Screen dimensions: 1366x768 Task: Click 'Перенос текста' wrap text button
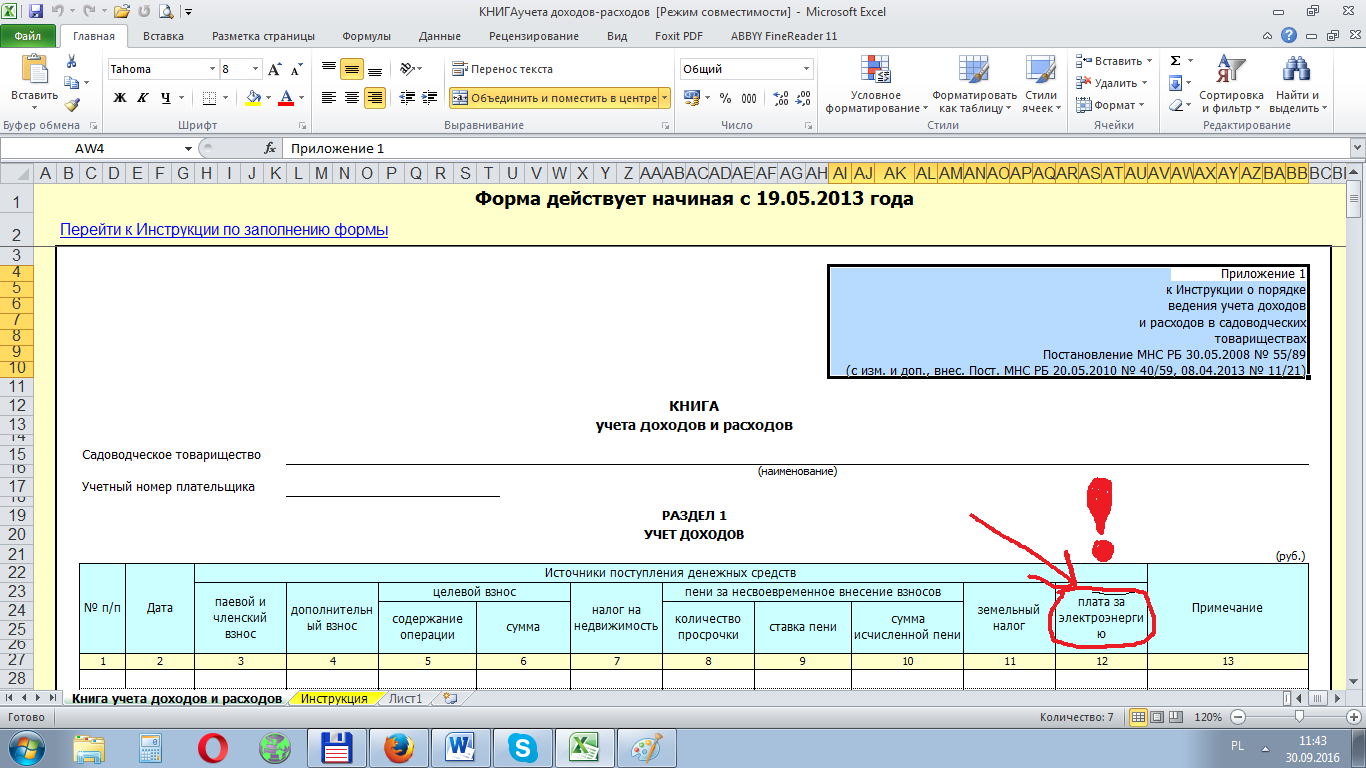(502, 69)
